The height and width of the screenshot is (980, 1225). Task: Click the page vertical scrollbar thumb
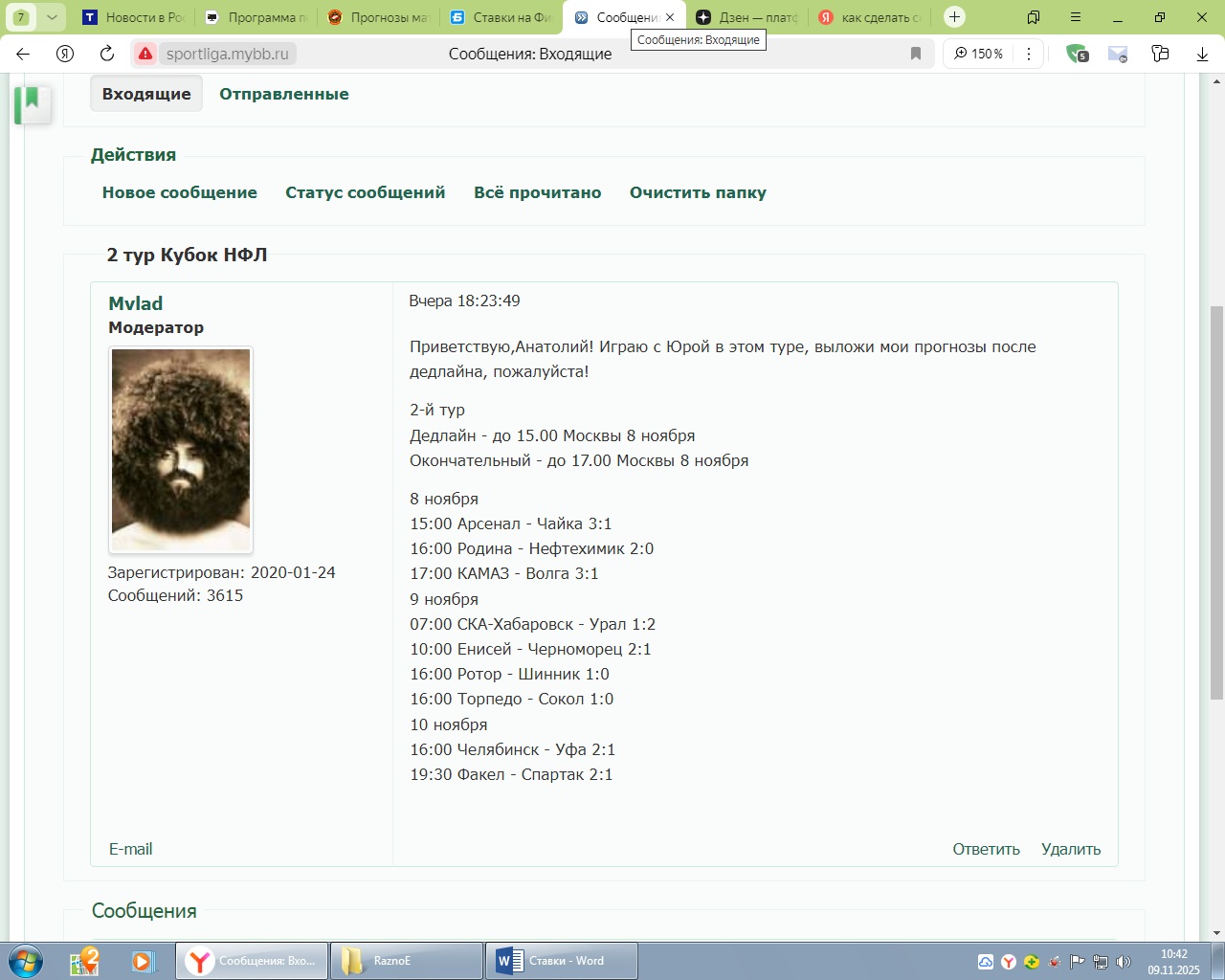(1216, 502)
